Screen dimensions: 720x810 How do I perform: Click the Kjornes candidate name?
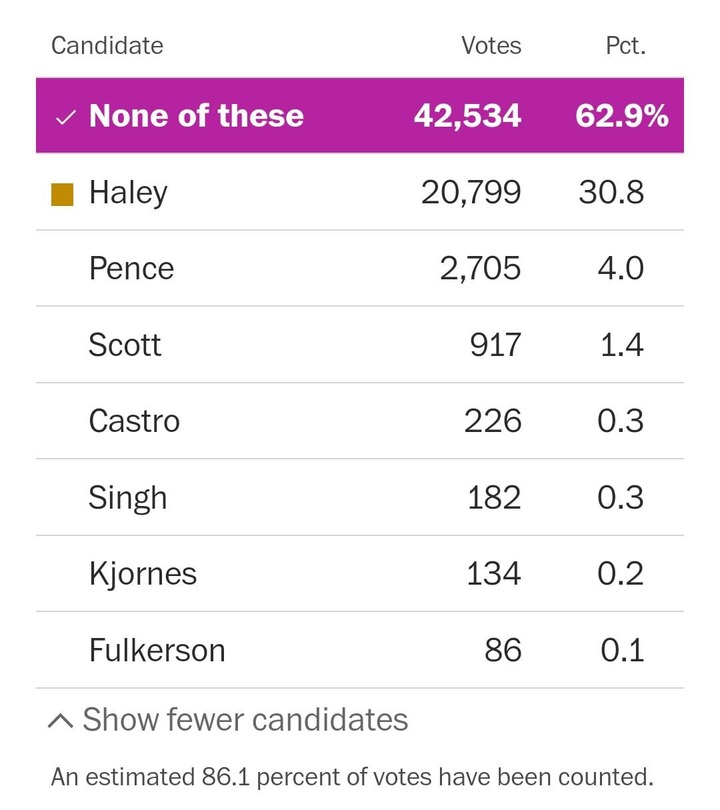click(143, 574)
